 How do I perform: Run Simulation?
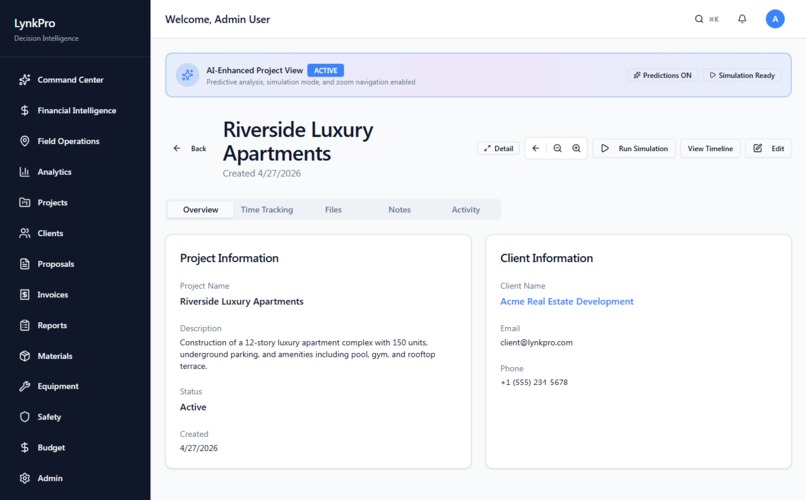634,149
